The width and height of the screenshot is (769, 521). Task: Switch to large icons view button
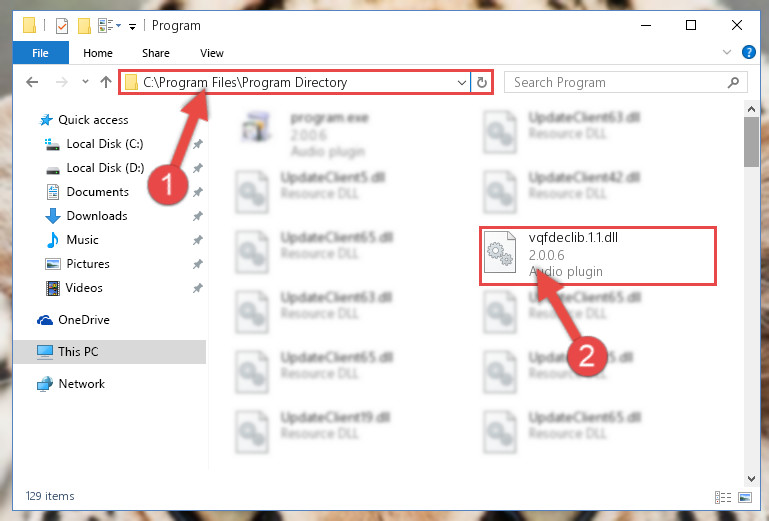click(745, 497)
